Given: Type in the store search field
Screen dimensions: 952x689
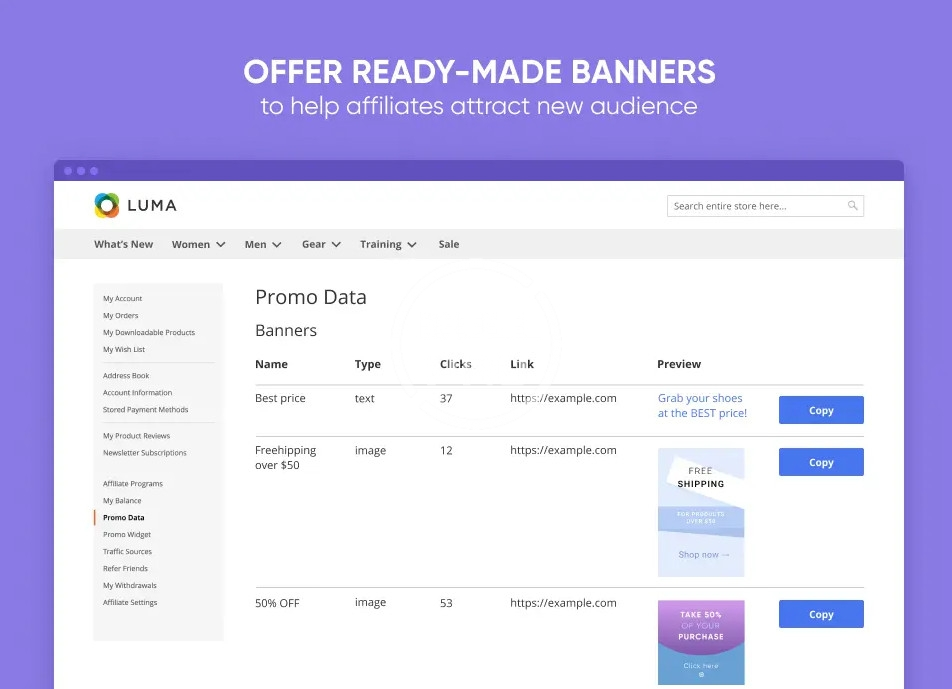Looking at the screenshot, I should click(x=755, y=206).
